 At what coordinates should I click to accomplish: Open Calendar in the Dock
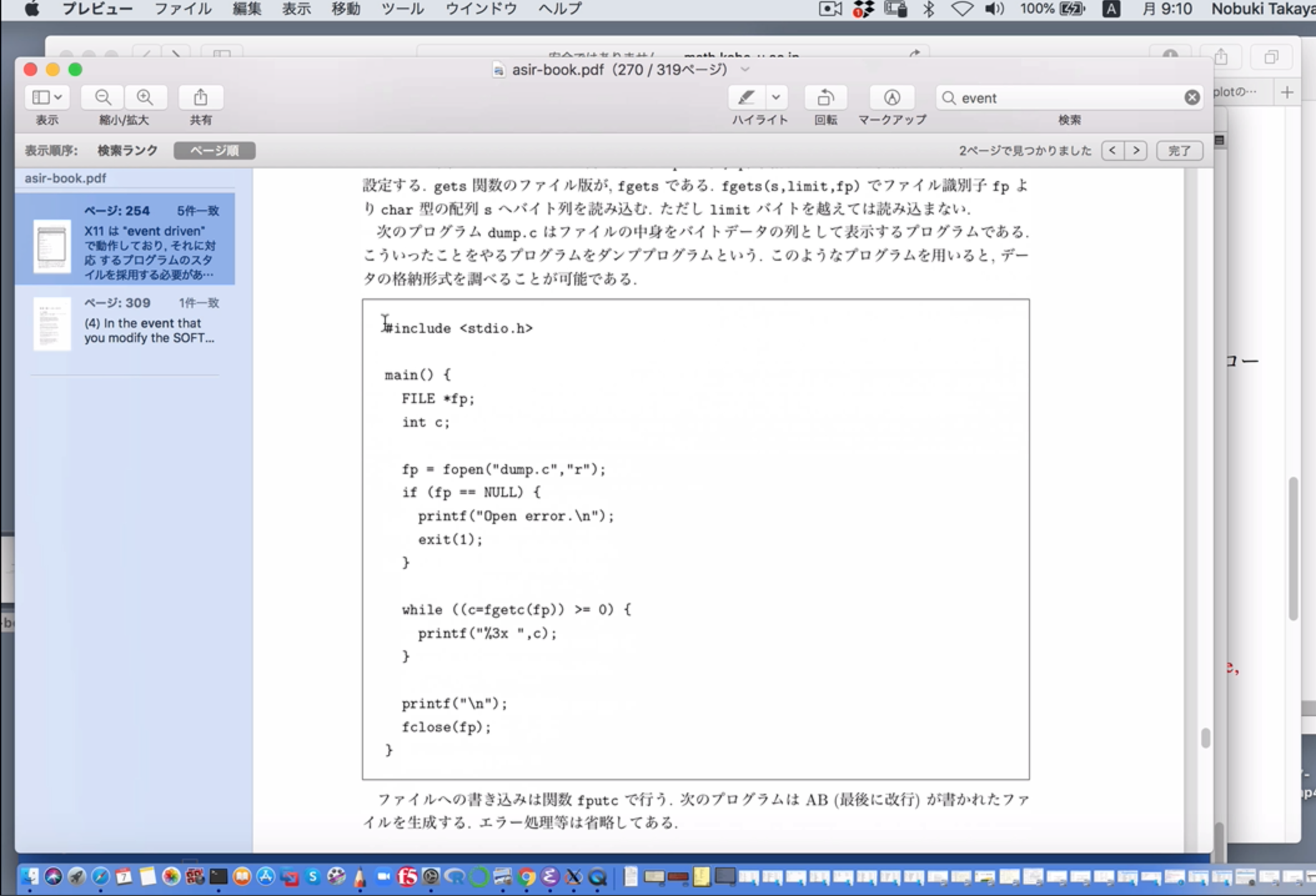tap(124, 877)
